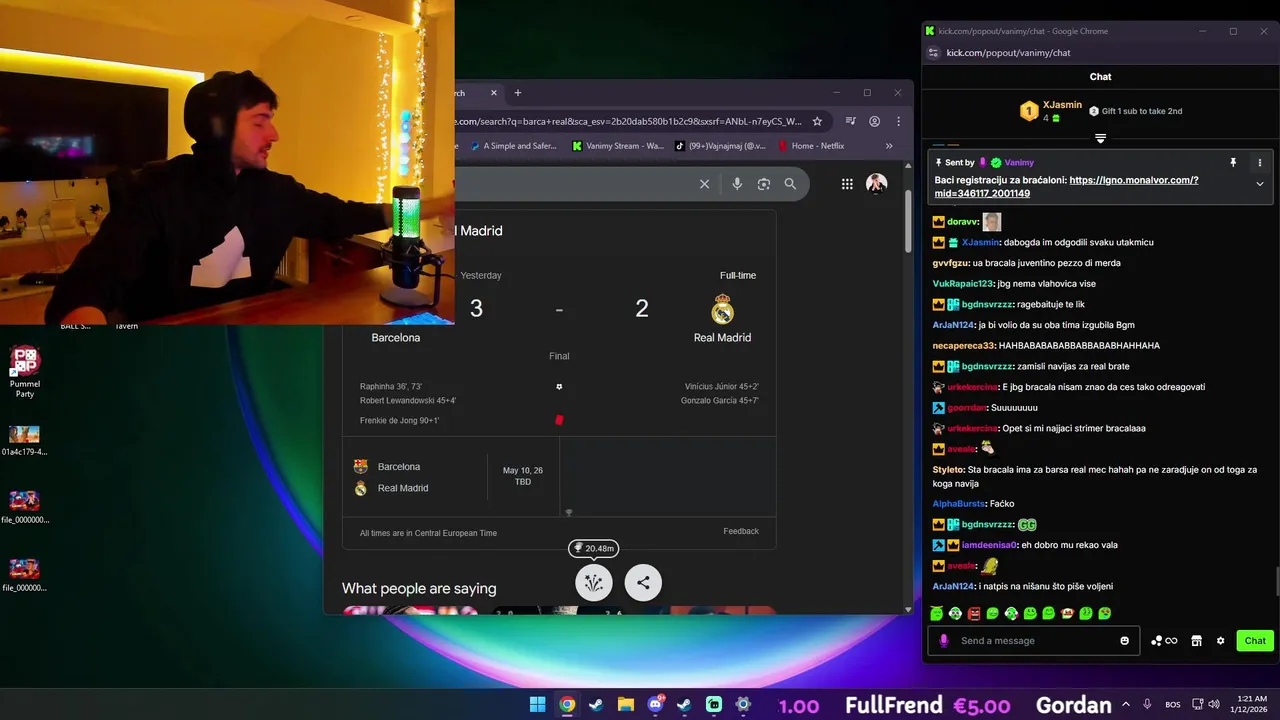
Task: Close the Google search tab
Action: point(493,93)
